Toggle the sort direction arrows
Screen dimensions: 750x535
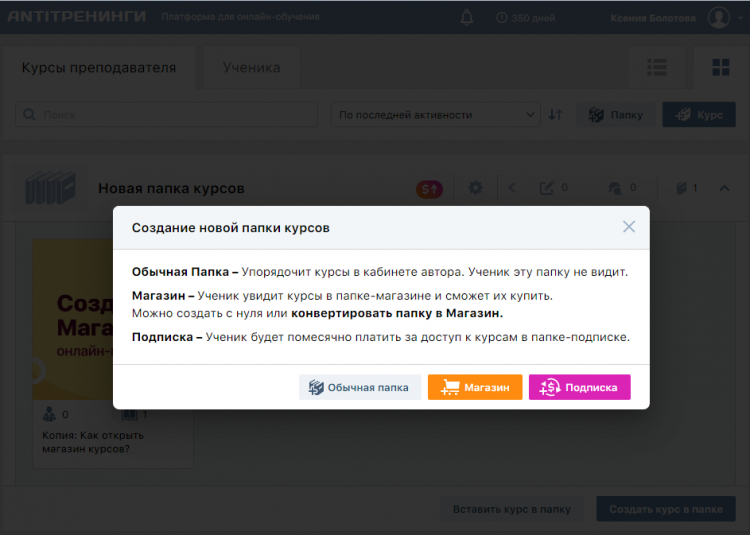tap(555, 115)
